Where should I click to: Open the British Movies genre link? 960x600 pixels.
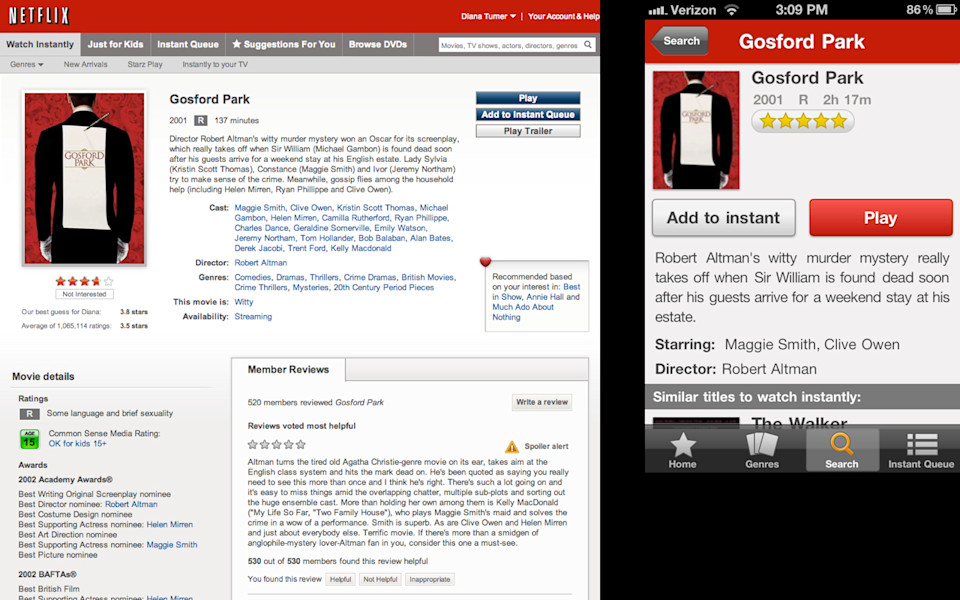[427, 277]
